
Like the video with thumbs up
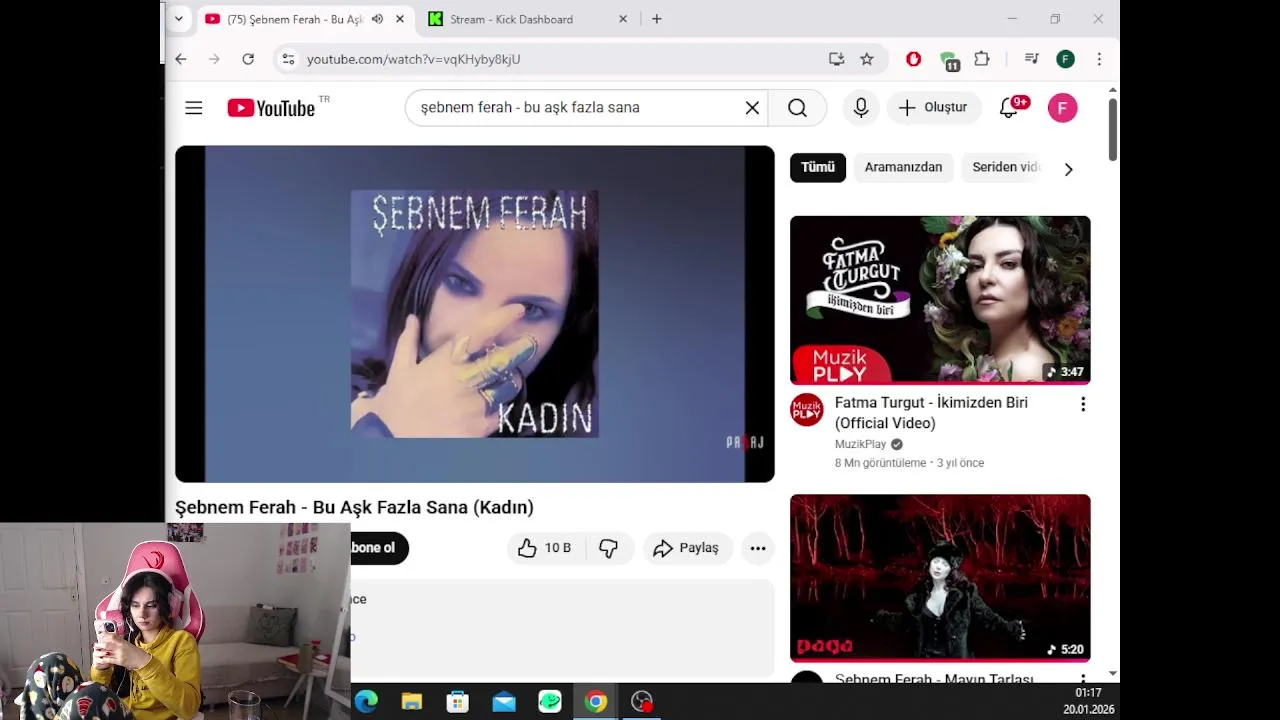tap(544, 548)
